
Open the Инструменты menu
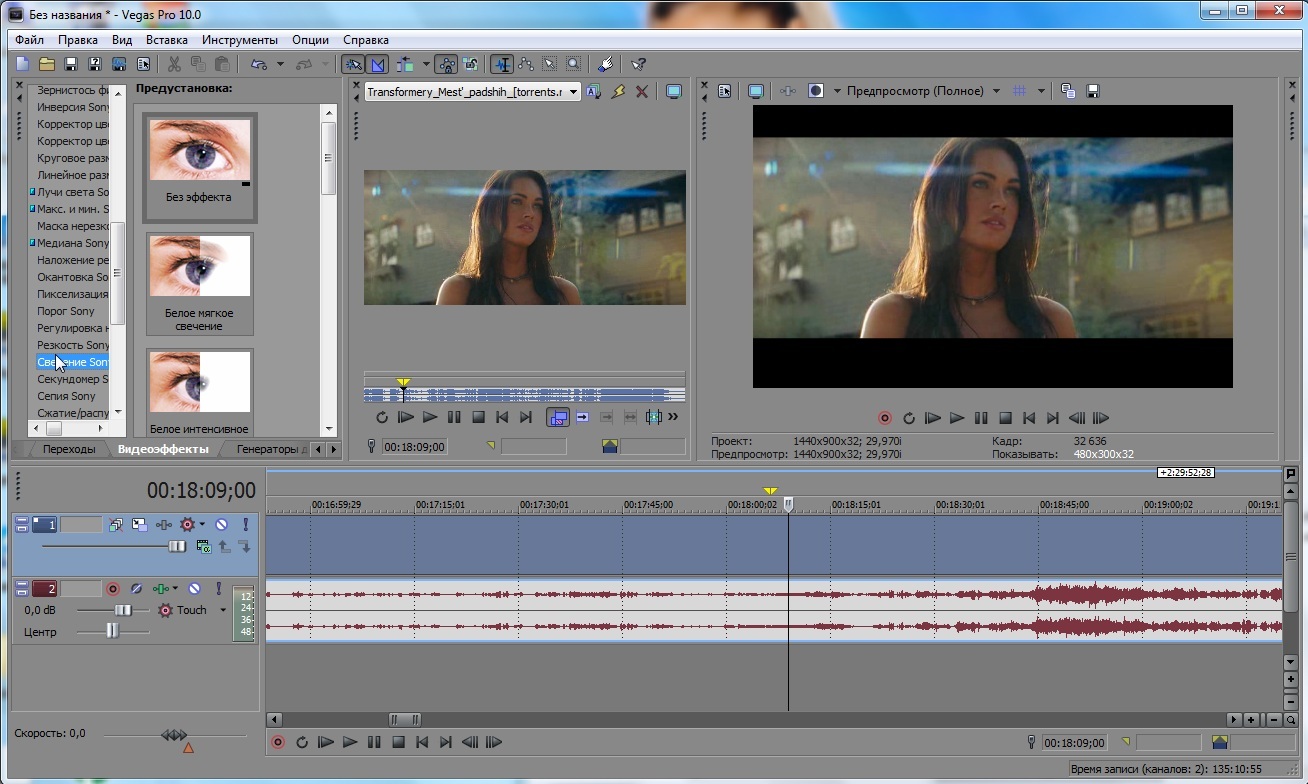(x=239, y=40)
